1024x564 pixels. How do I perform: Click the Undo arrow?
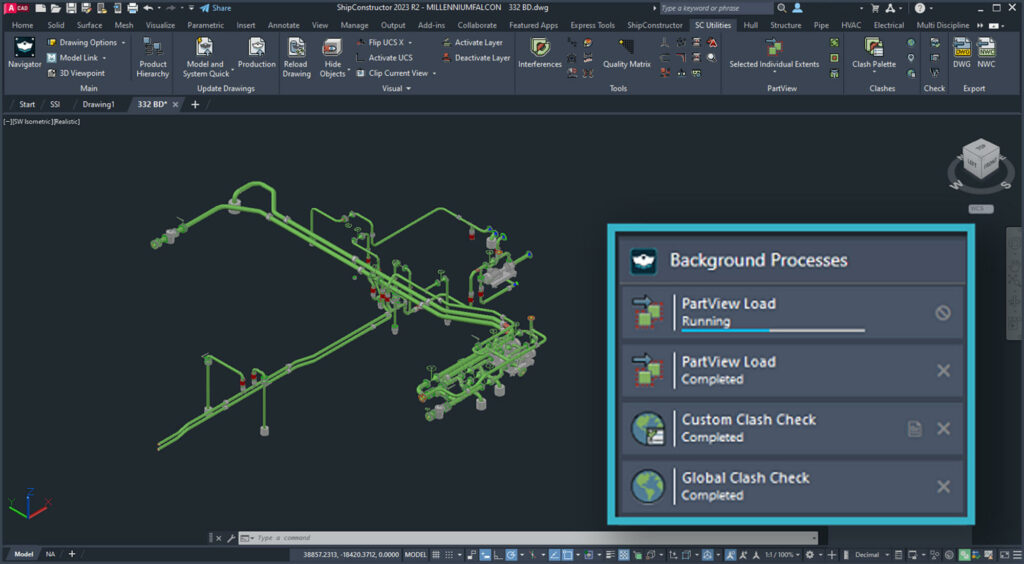pos(148,8)
